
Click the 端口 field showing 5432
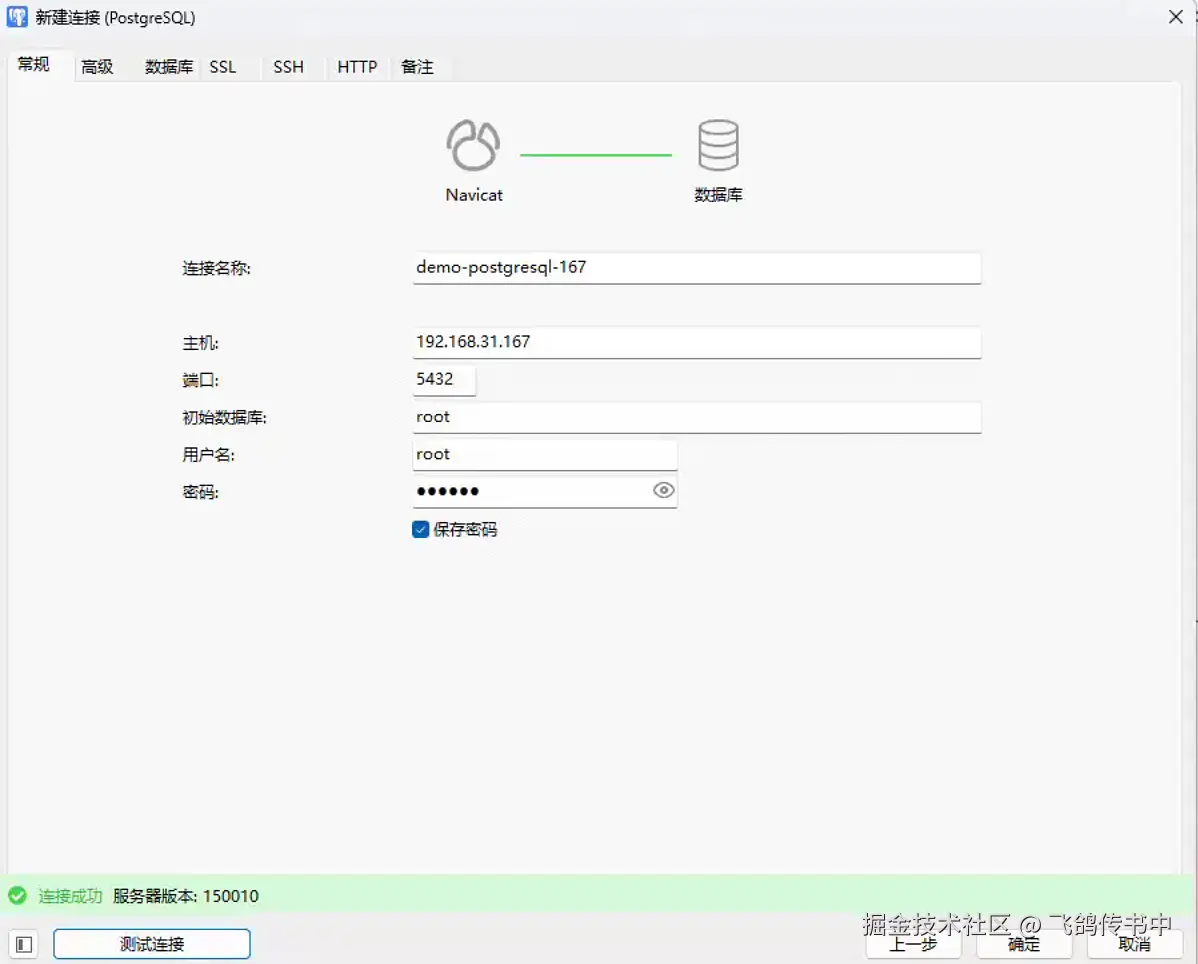[x=444, y=380]
